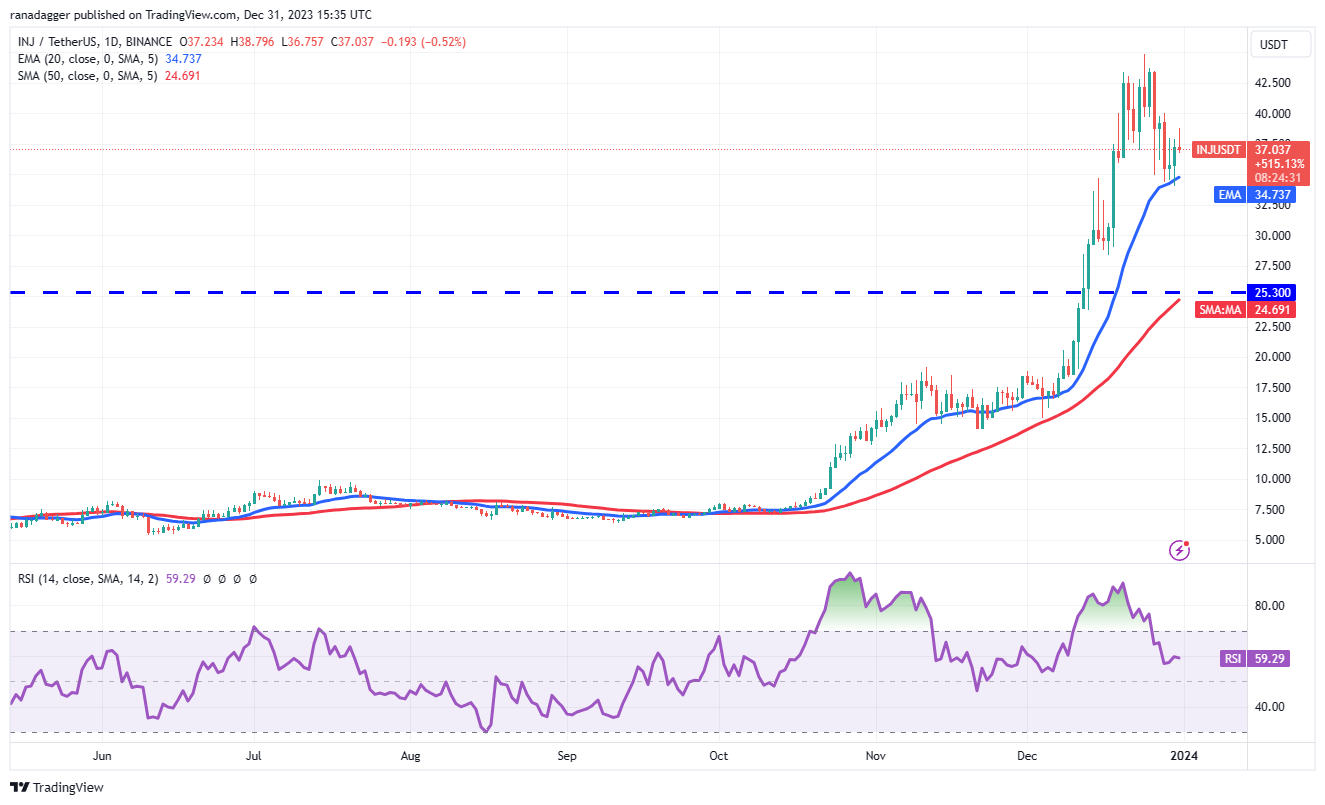Click the blue dashed horizontal line at 25.300
Screen dimensions: 1325x805
coord(600,293)
